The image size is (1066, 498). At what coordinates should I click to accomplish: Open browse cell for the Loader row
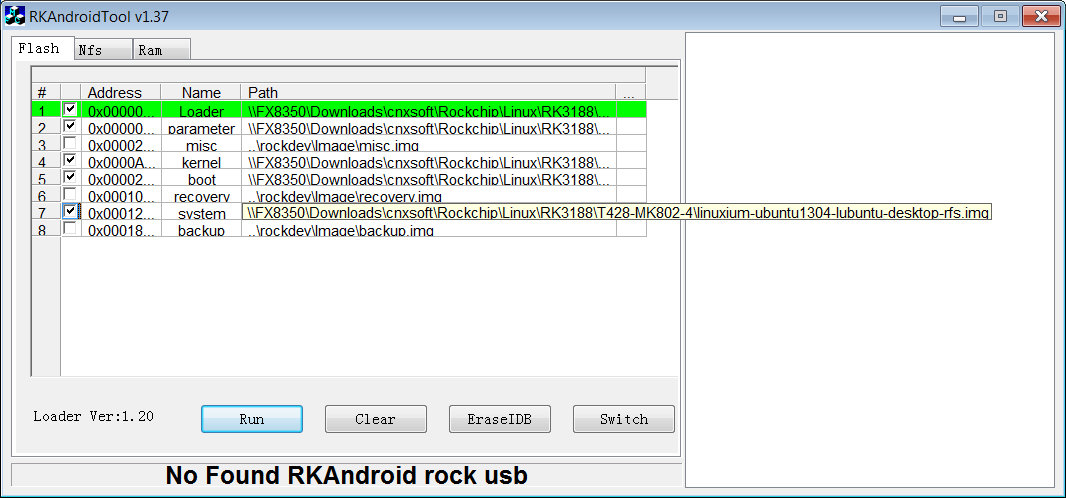tap(631, 109)
